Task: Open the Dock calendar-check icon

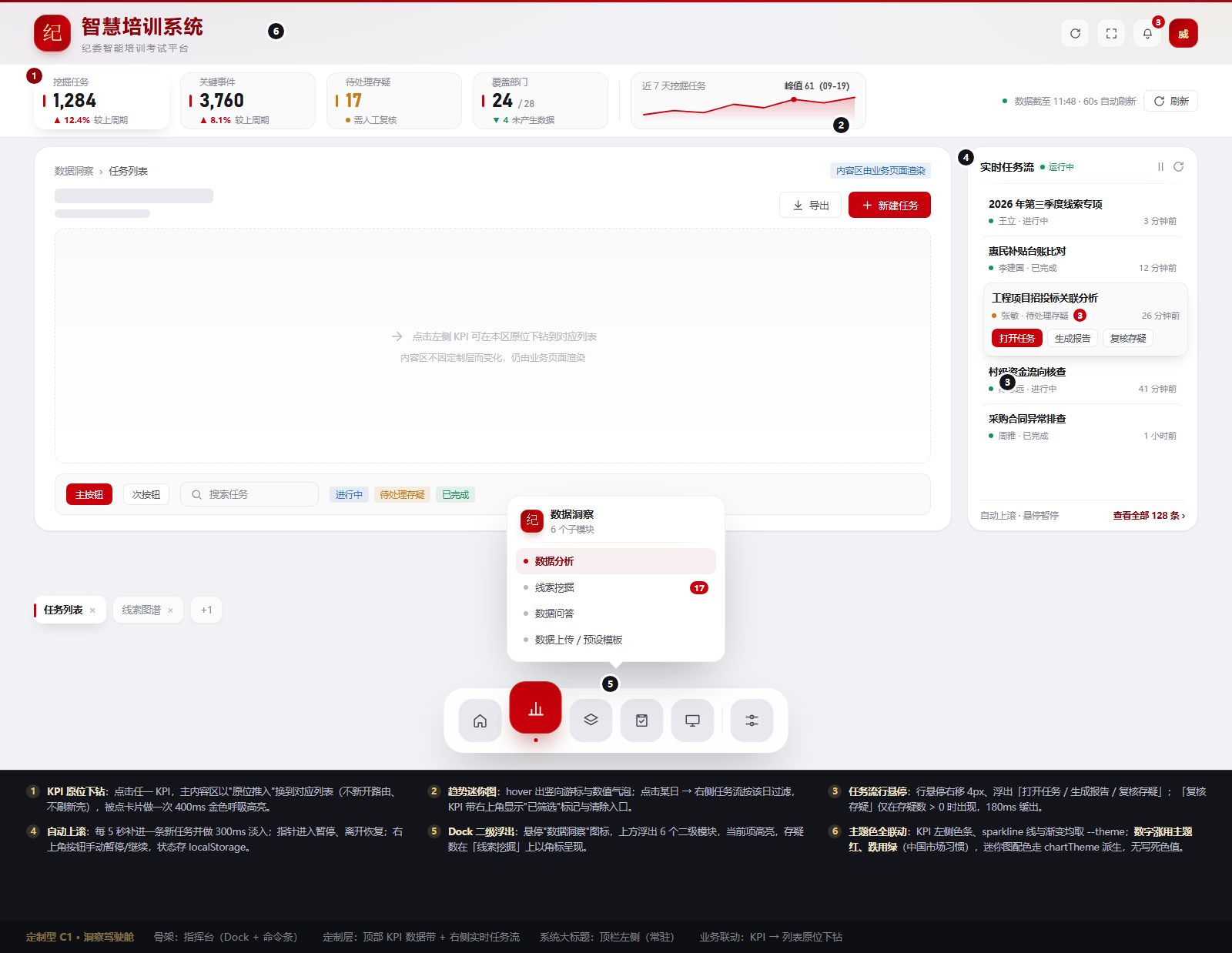Action: (641, 721)
